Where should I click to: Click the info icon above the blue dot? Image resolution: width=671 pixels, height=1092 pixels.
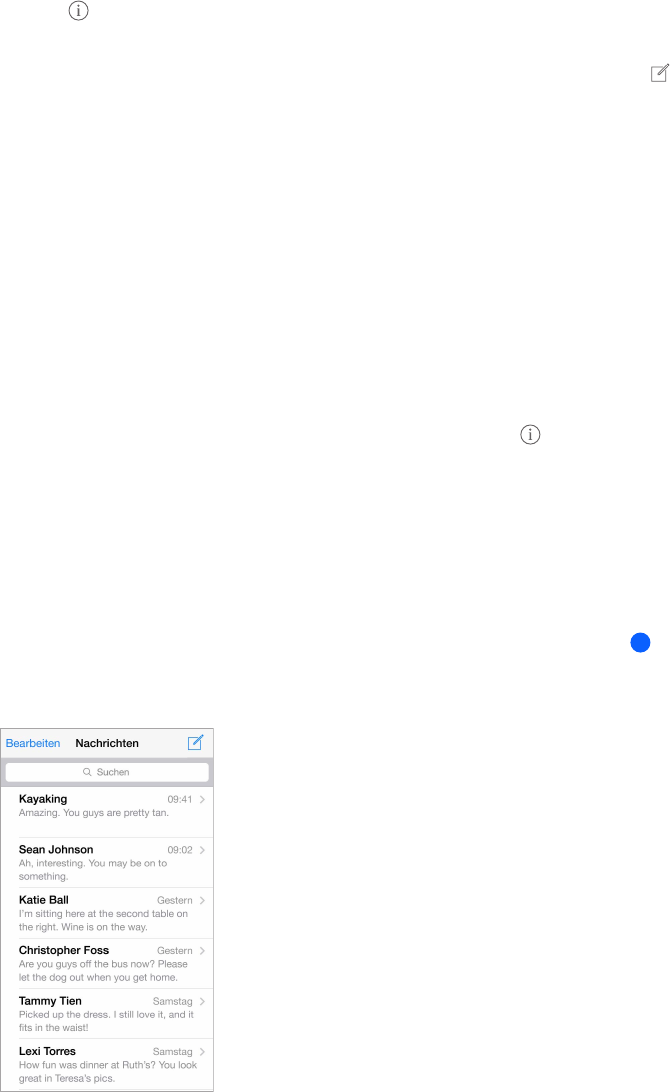pos(530,435)
